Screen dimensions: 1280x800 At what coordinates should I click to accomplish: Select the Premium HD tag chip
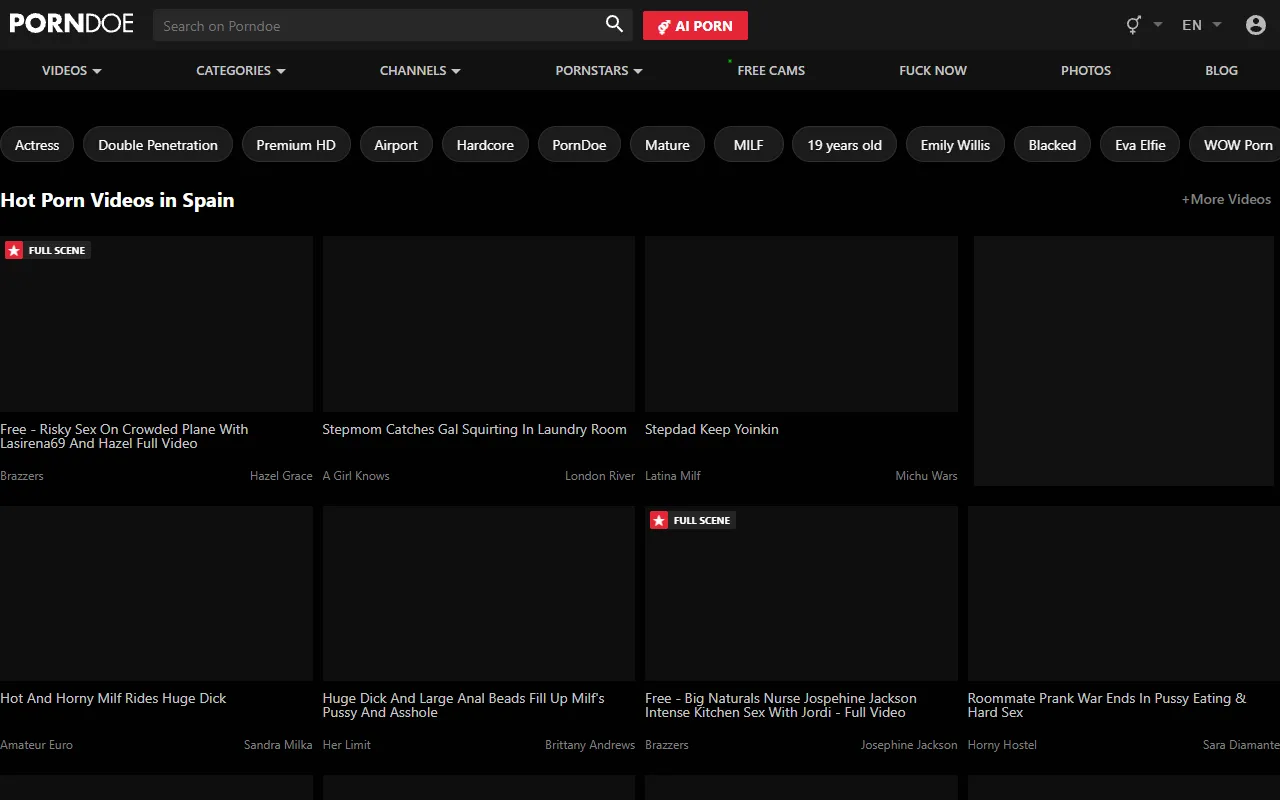pyautogui.click(x=296, y=145)
